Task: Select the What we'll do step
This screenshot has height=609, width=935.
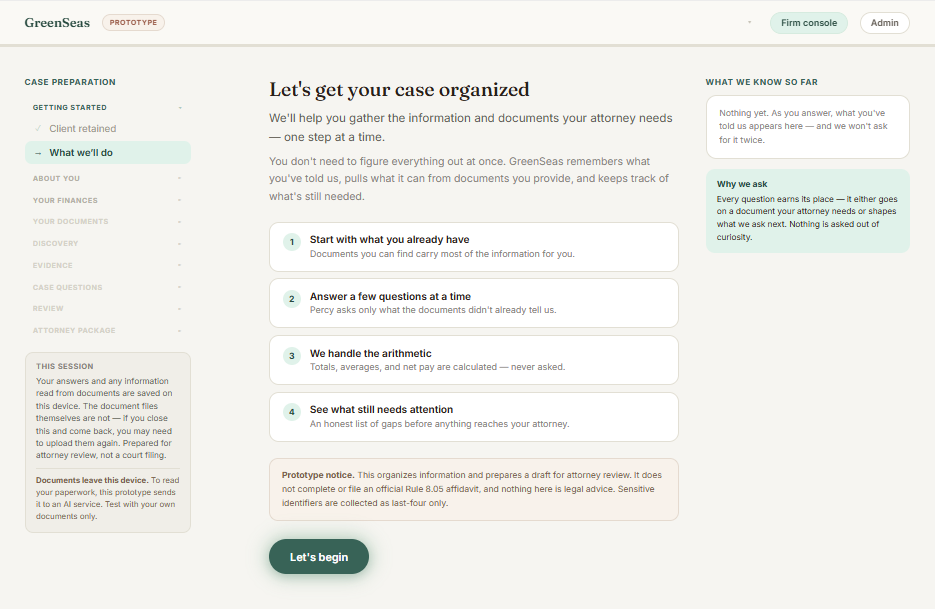Action: click(x=108, y=153)
